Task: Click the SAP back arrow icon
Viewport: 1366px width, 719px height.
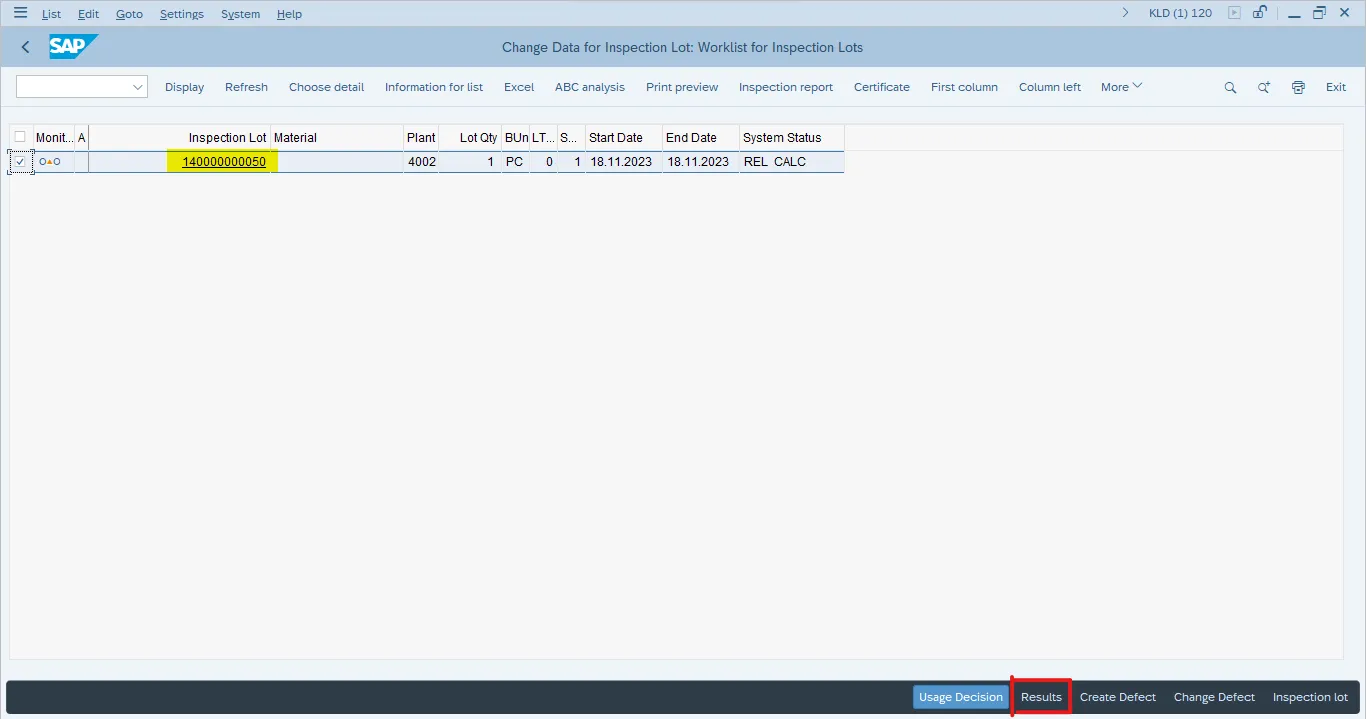Action: coord(25,47)
